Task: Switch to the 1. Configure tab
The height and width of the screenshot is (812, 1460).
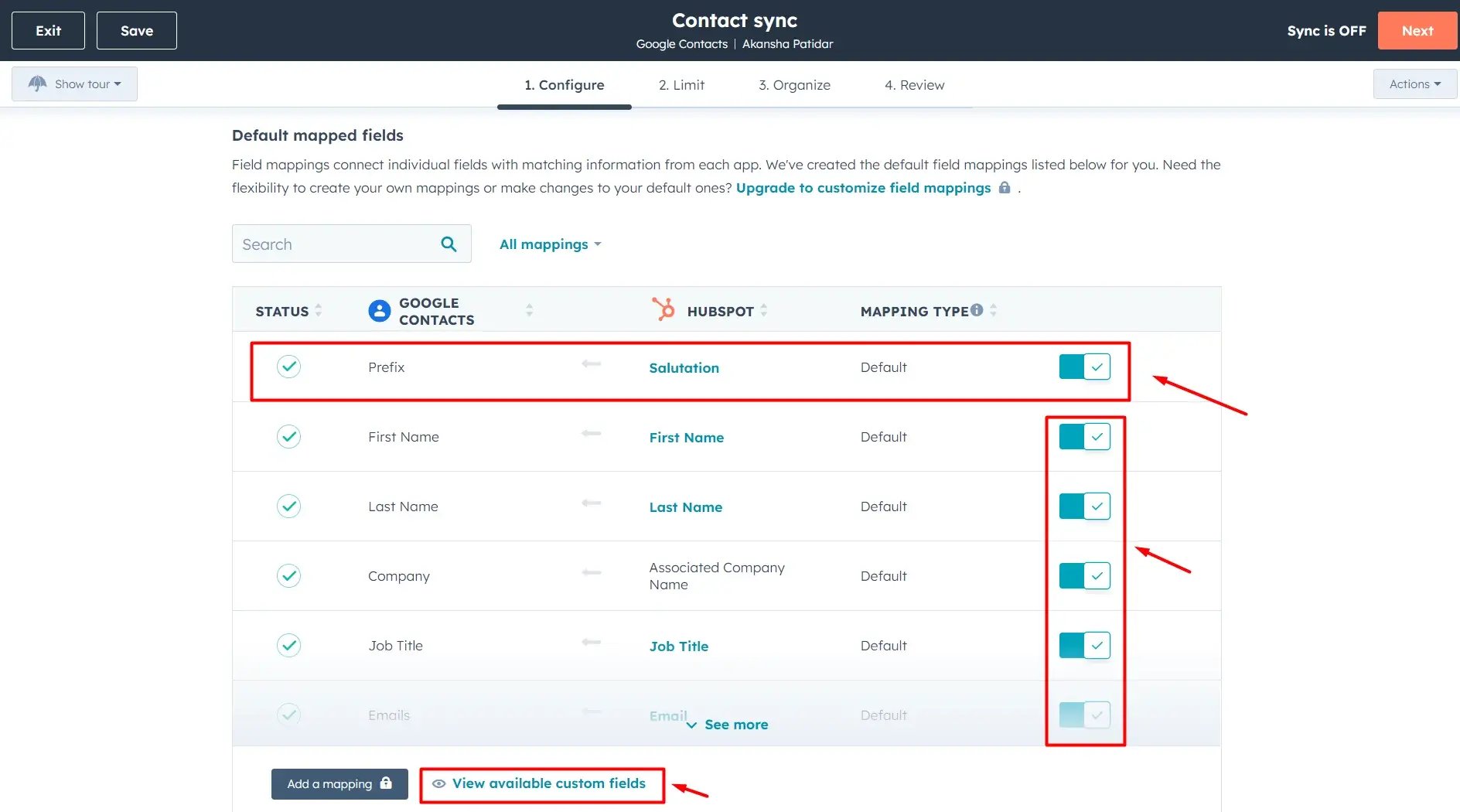Action: tap(565, 85)
